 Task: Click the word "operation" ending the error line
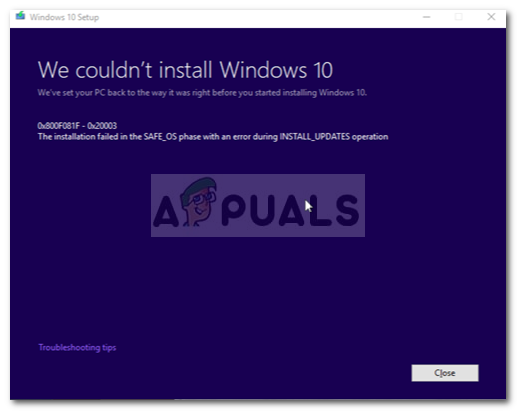point(370,137)
